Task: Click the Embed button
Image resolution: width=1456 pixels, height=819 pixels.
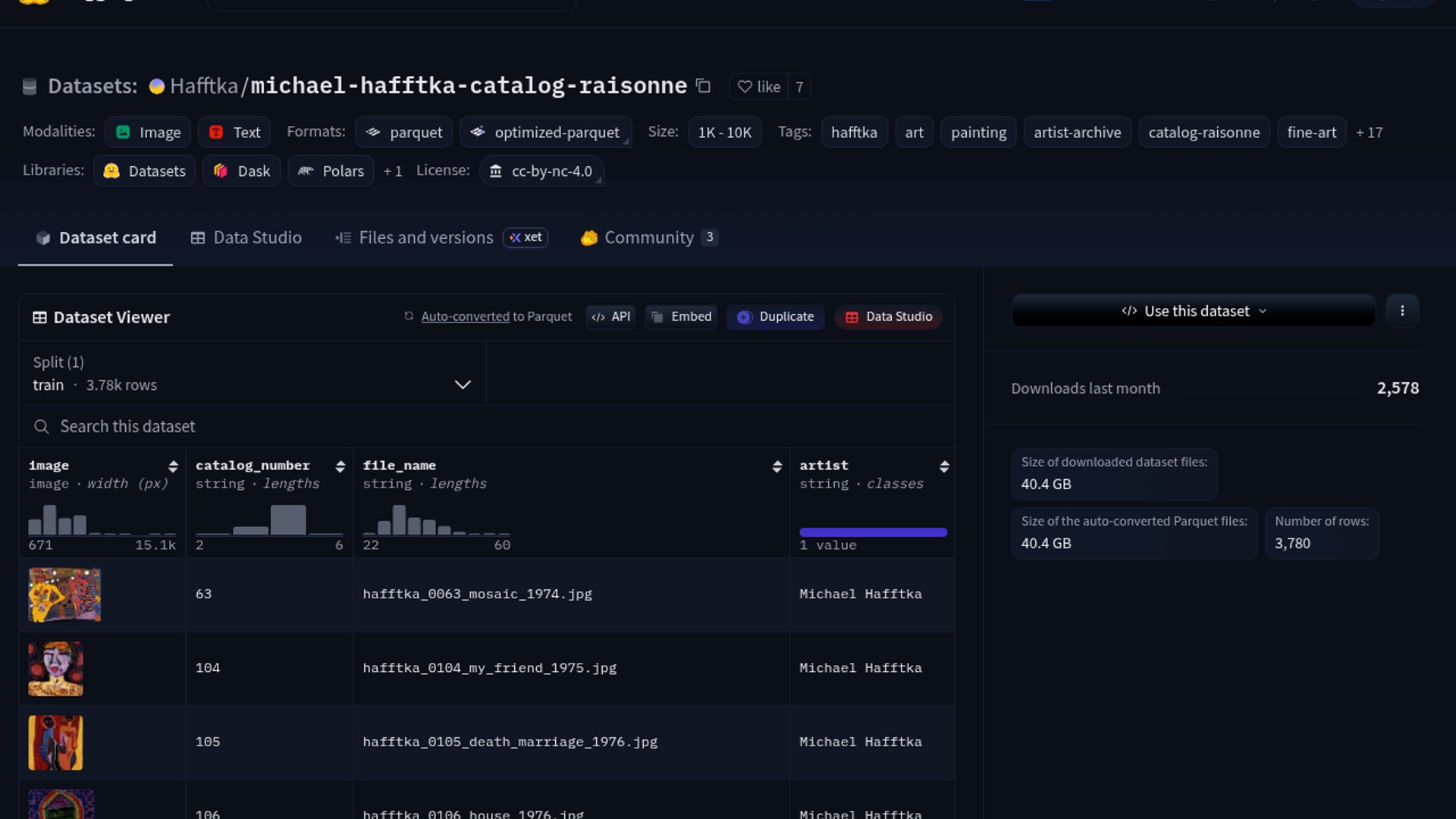Action: (x=682, y=317)
